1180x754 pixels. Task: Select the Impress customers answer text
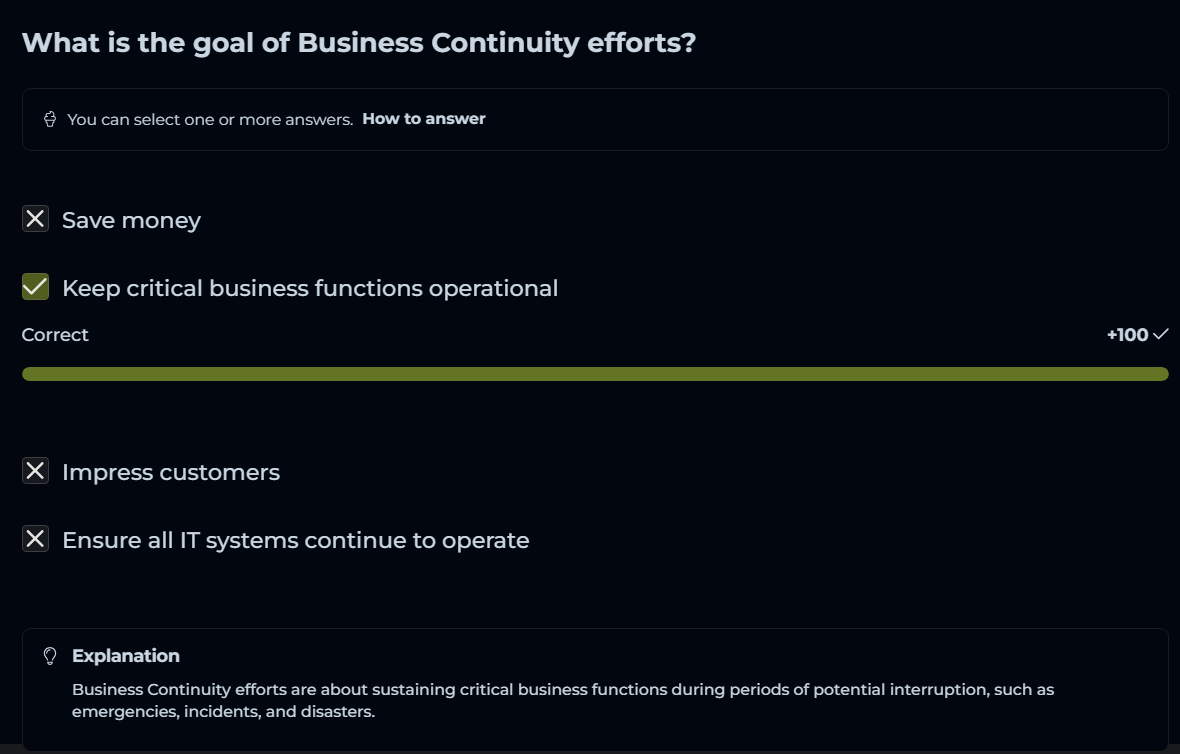(171, 472)
